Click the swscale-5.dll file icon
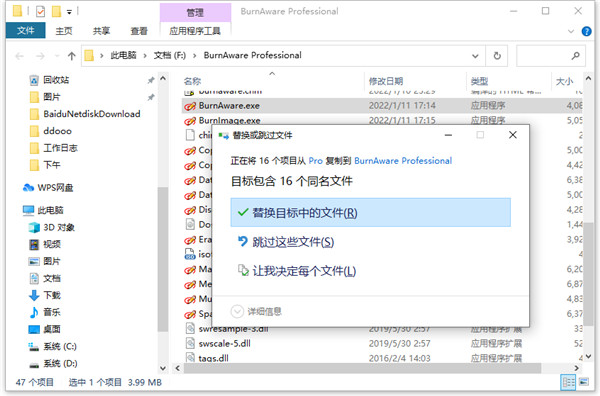600x396 pixels. point(190,343)
